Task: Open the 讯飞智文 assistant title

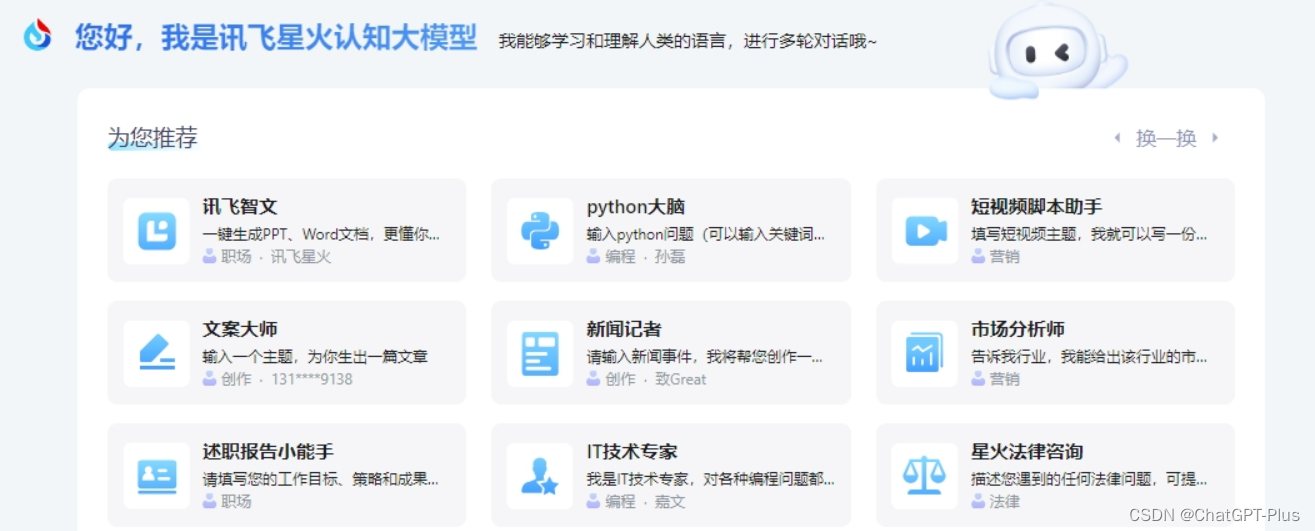Action: (240, 207)
